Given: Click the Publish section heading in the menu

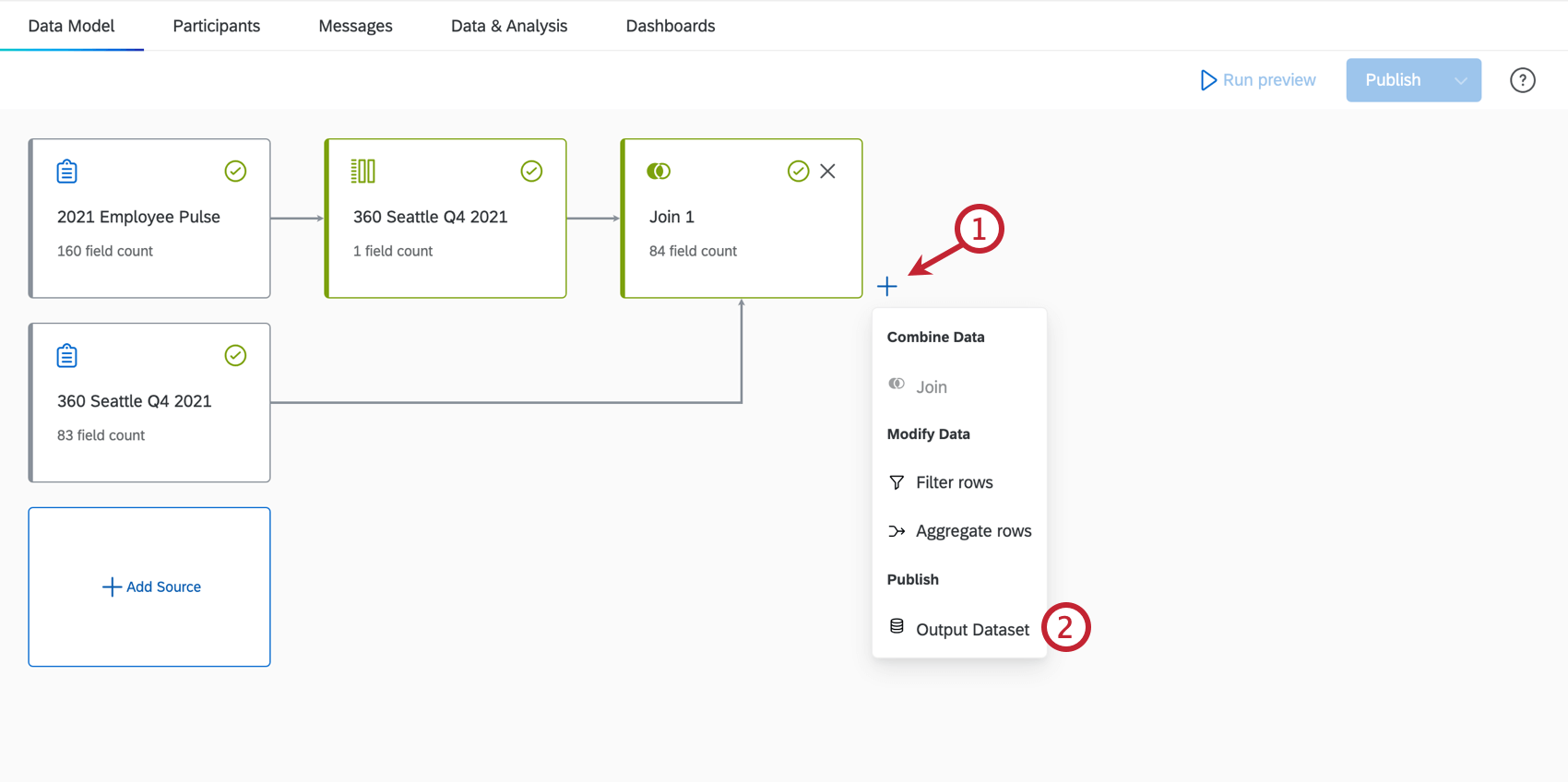Looking at the screenshot, I should 913,579.
